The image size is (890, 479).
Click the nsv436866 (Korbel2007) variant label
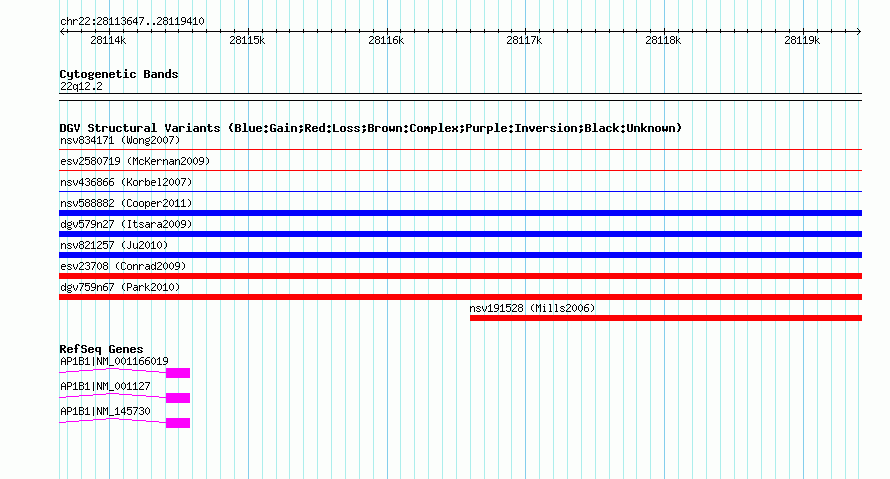[x=126, y=182]
